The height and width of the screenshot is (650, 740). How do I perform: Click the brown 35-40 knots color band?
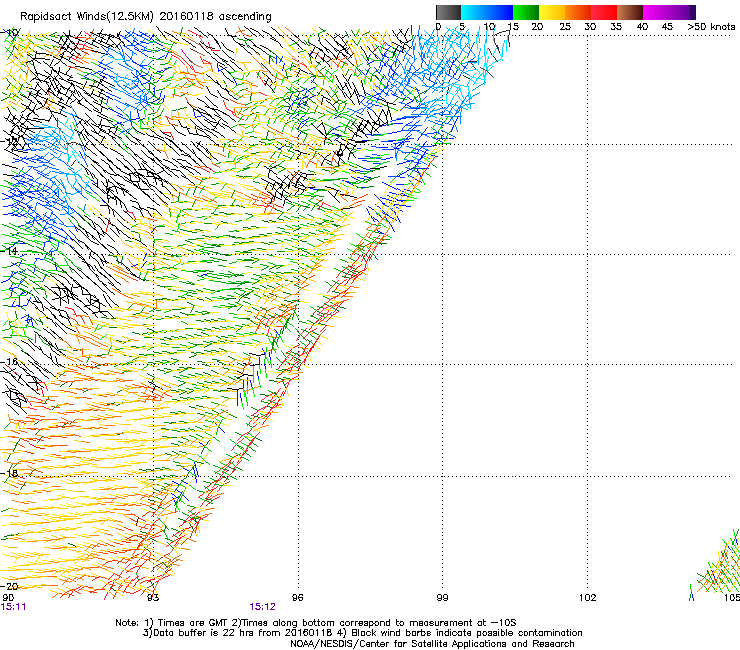pos(630,12)
